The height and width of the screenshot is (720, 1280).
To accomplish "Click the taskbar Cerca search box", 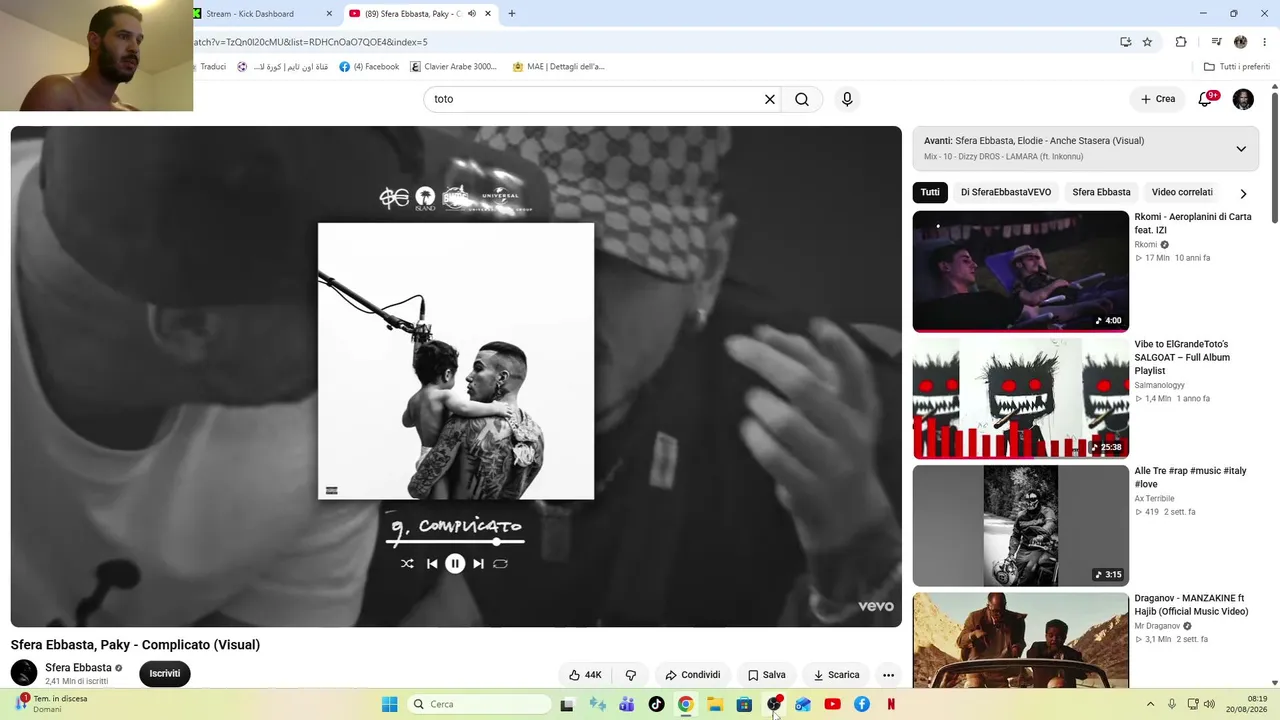I will (x=480, y=704).
